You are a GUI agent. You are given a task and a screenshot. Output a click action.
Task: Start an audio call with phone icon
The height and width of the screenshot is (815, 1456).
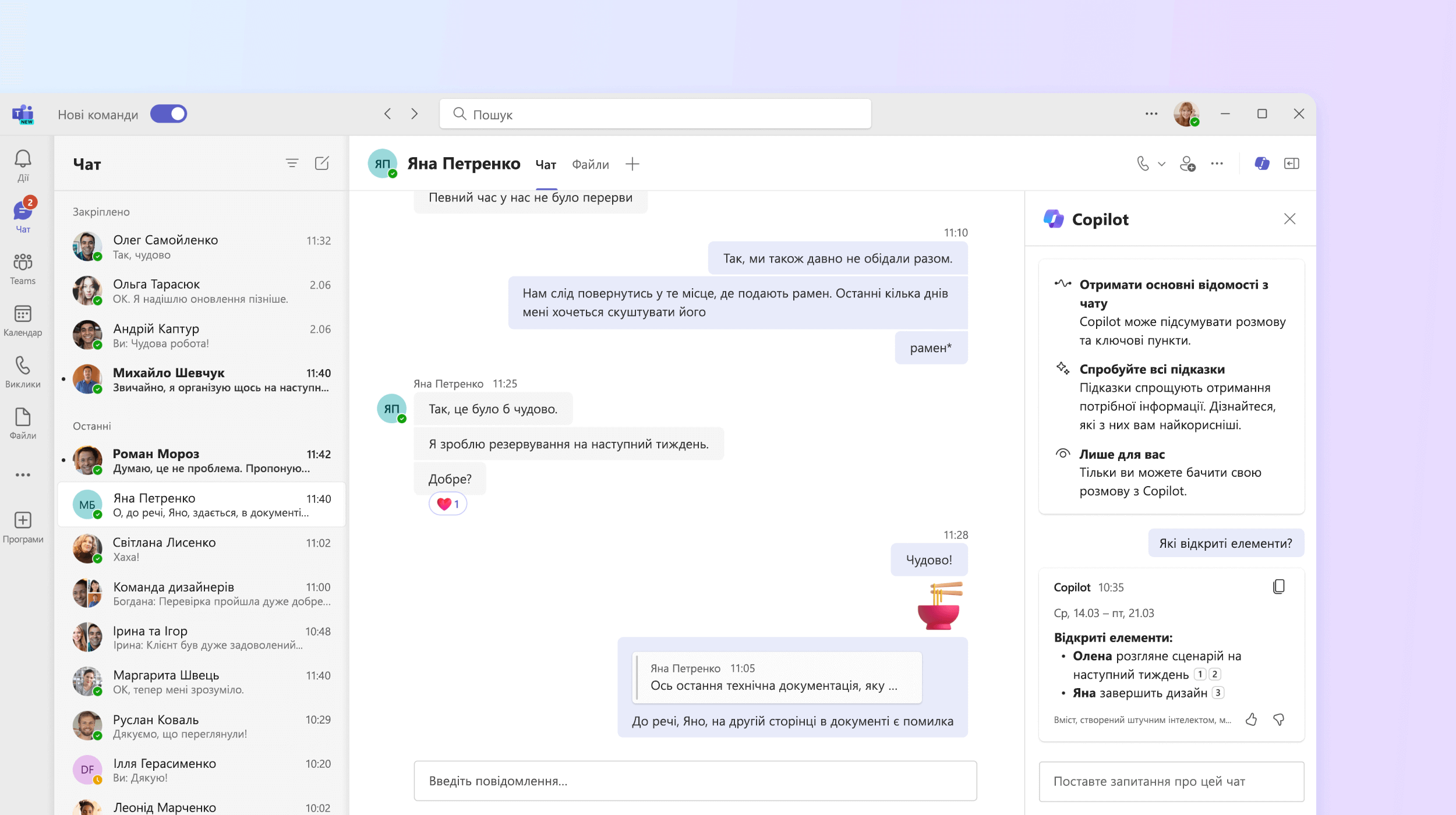tap(1143, 164)
